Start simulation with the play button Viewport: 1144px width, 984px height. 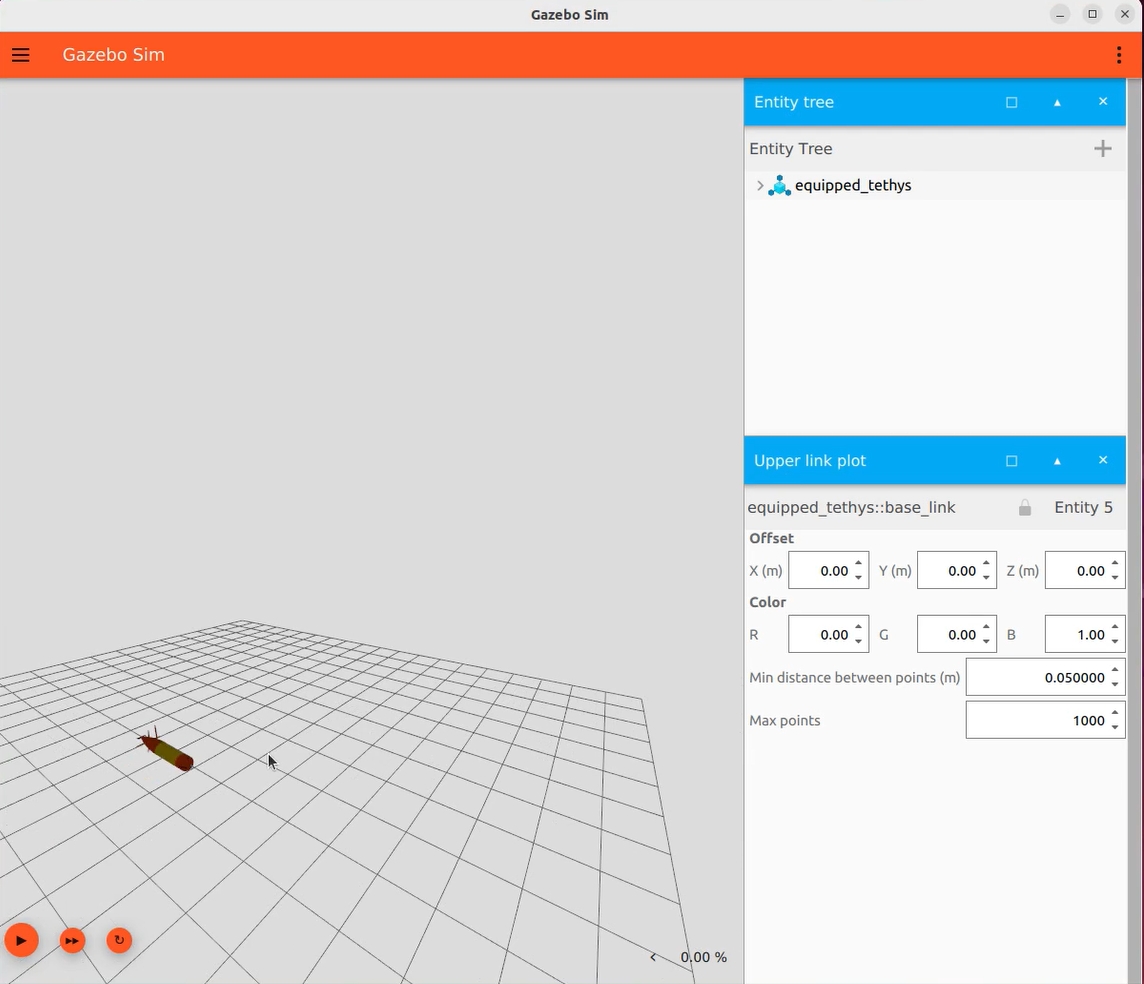pos(21,940)
